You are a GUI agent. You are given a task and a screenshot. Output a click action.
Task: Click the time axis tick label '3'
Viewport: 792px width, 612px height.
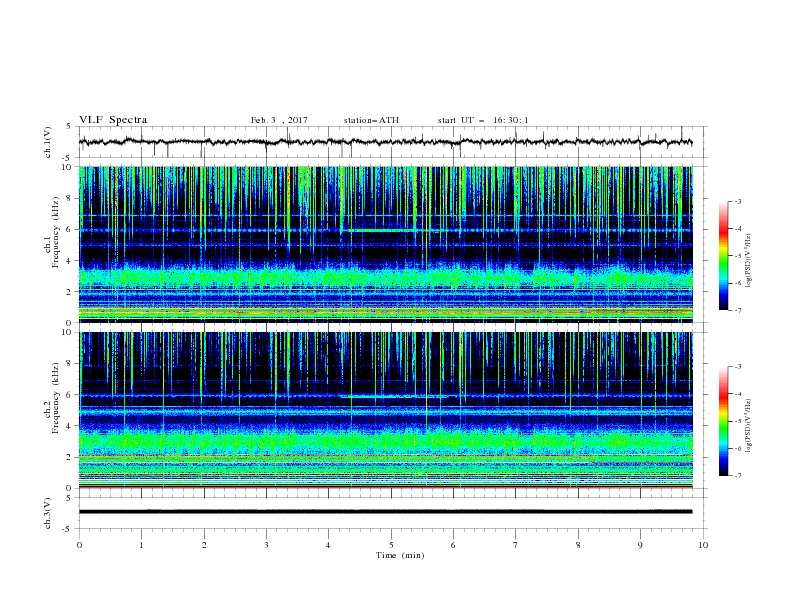pos(266,545)
